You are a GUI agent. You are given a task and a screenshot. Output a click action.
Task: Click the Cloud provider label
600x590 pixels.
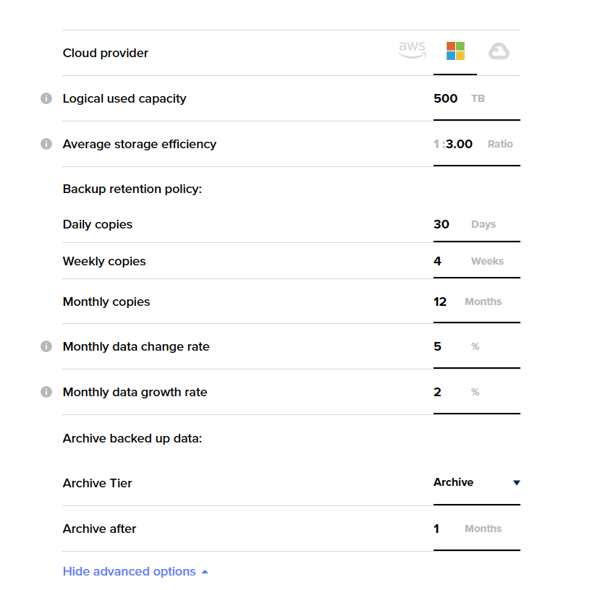105,53
